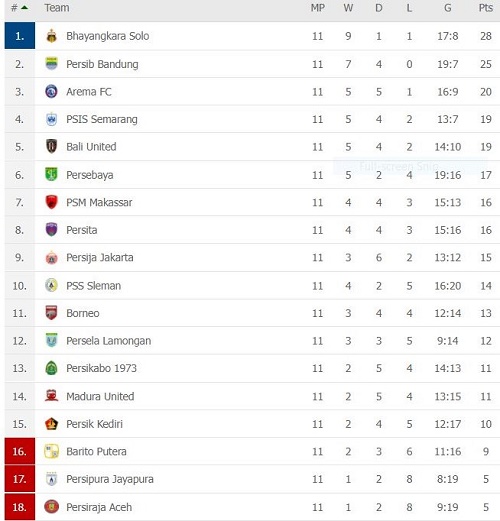Click Persipura Jayapura goal ratio 8:19
Viewport: 500px width, 521px height.
448,479
